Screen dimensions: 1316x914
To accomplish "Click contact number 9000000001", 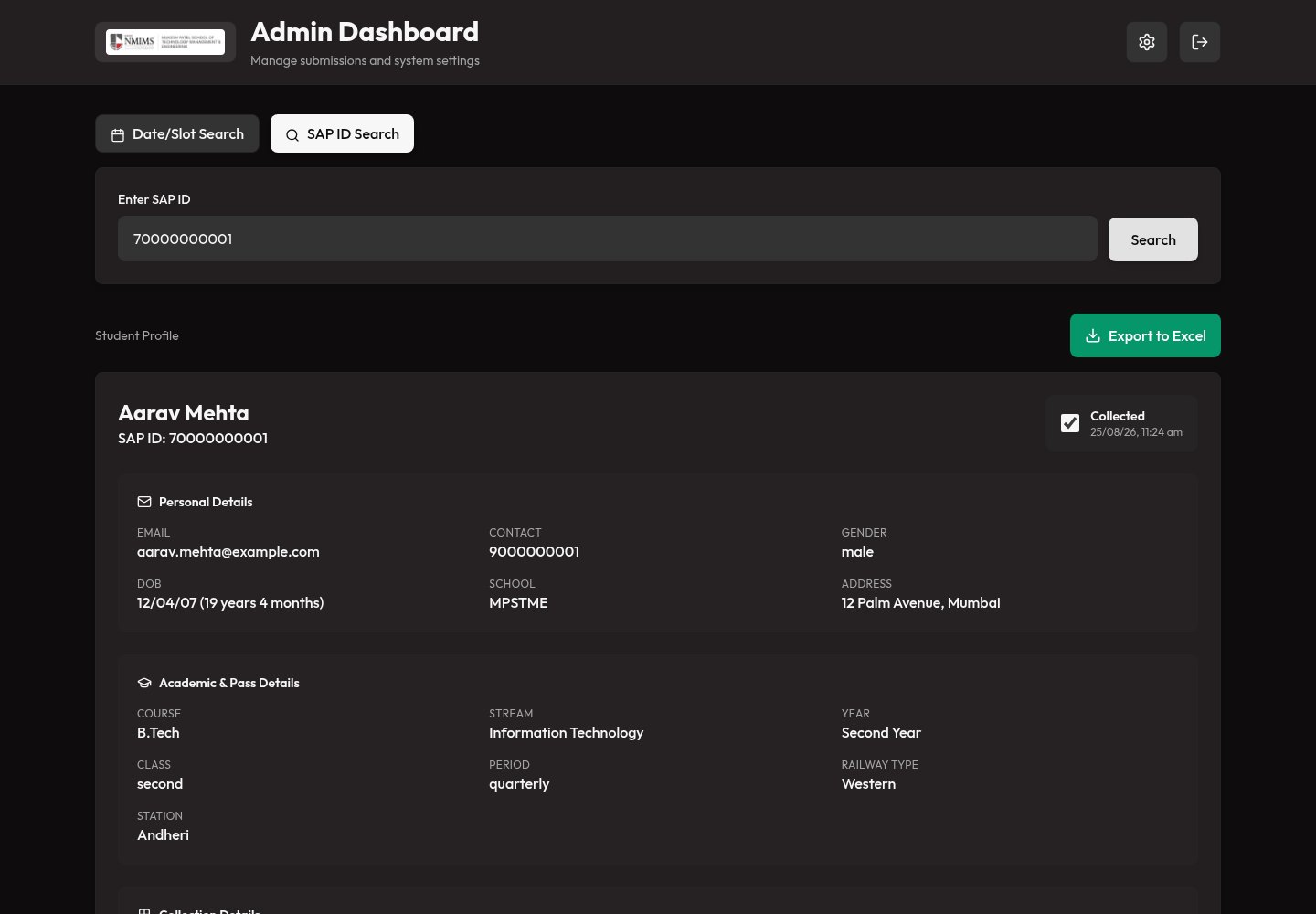I will pyautogui.click(x=535, y=552).
